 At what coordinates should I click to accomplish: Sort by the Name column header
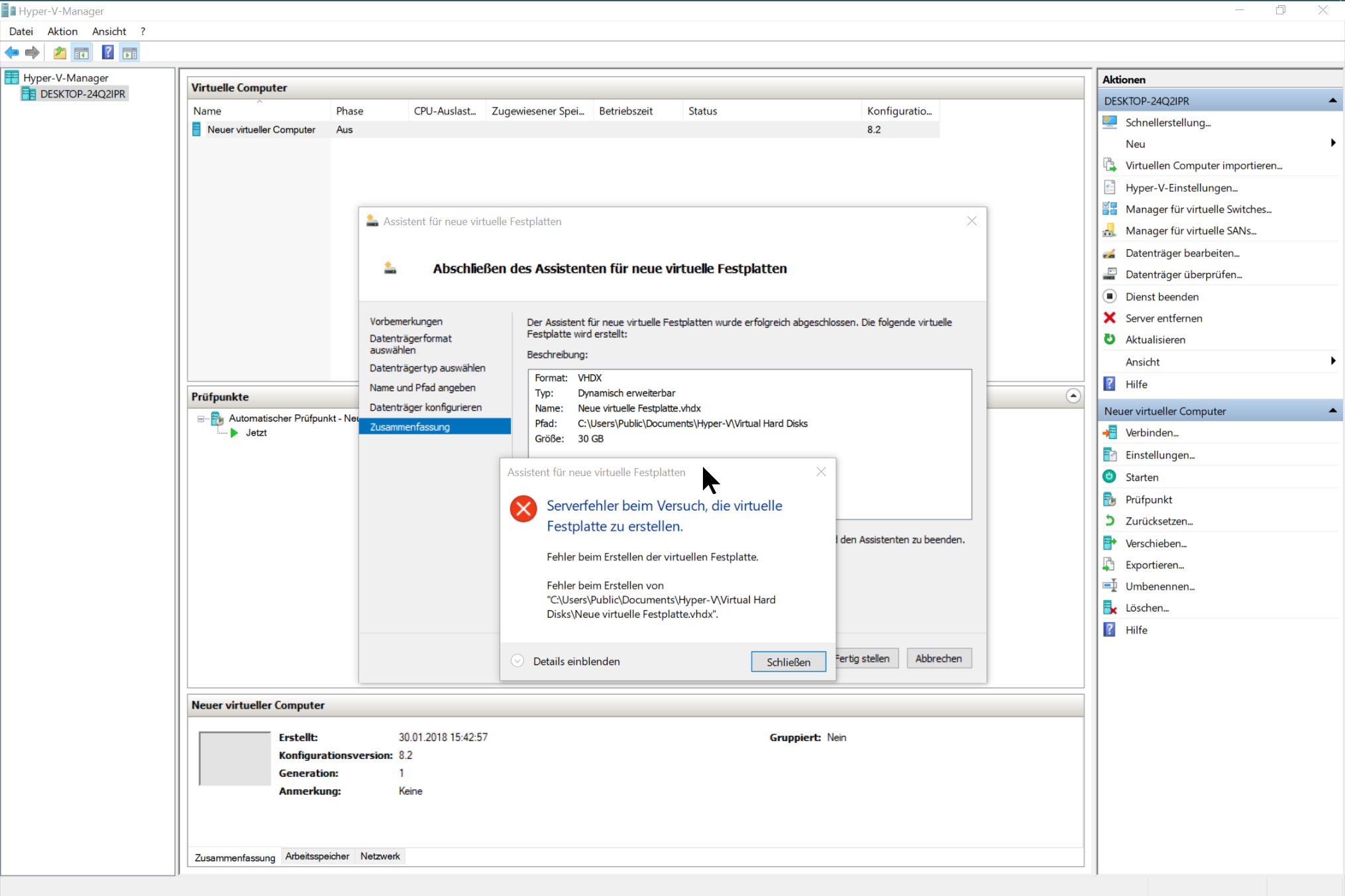pyautogui.click(x=259, y=111)
